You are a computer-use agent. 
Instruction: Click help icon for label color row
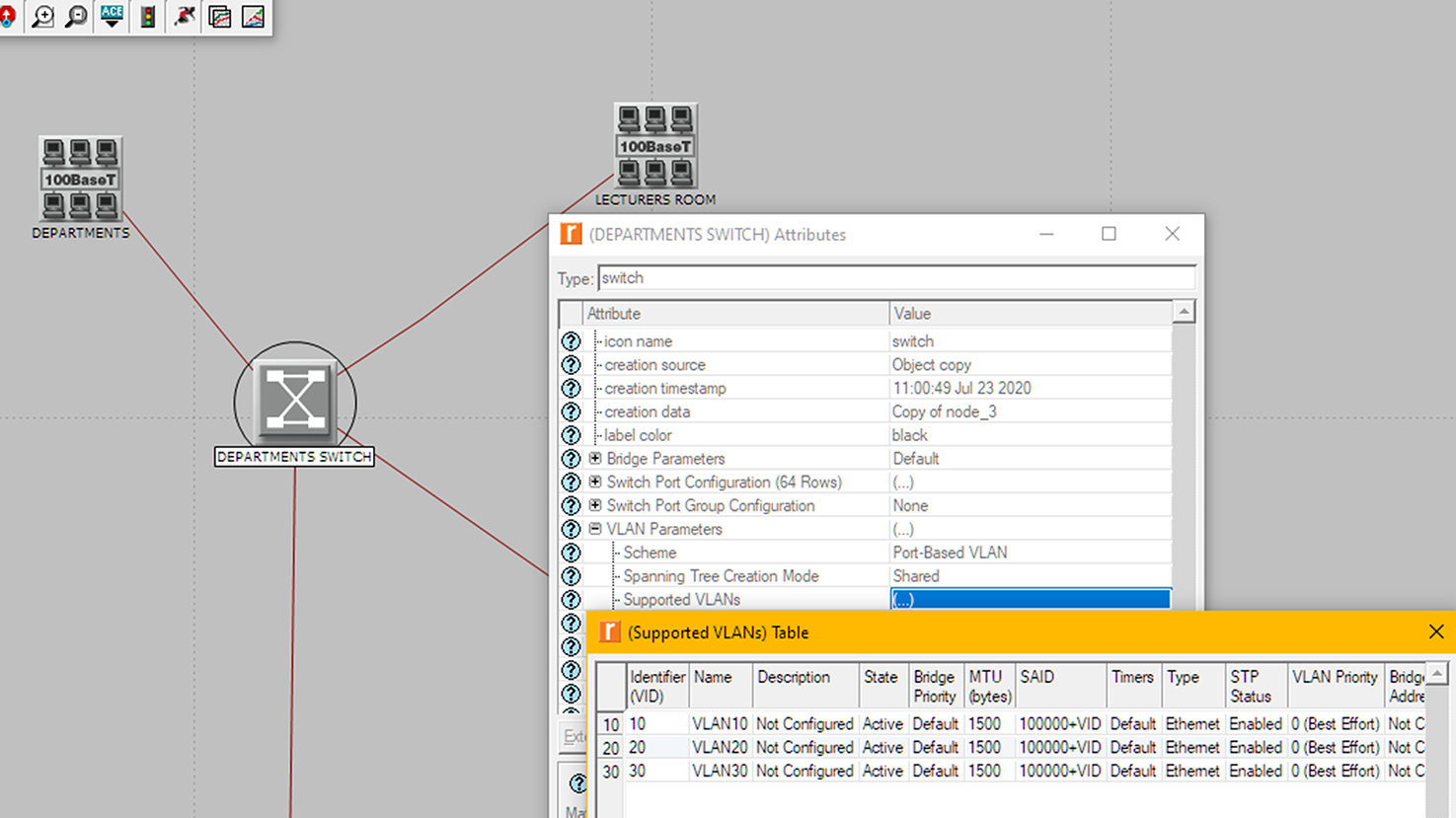pos(571,435)
